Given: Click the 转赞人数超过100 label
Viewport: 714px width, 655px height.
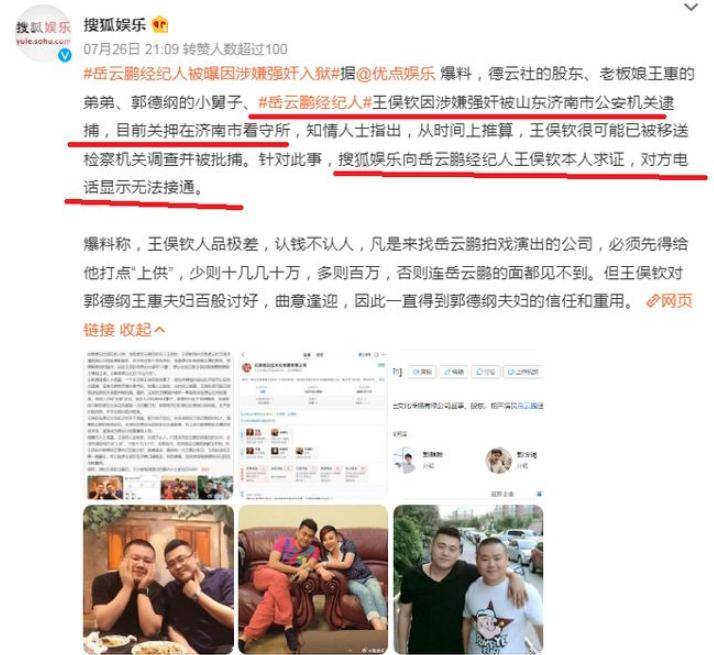Looking at the screenshot, I should pyautogui.click(x=235, y=49).
